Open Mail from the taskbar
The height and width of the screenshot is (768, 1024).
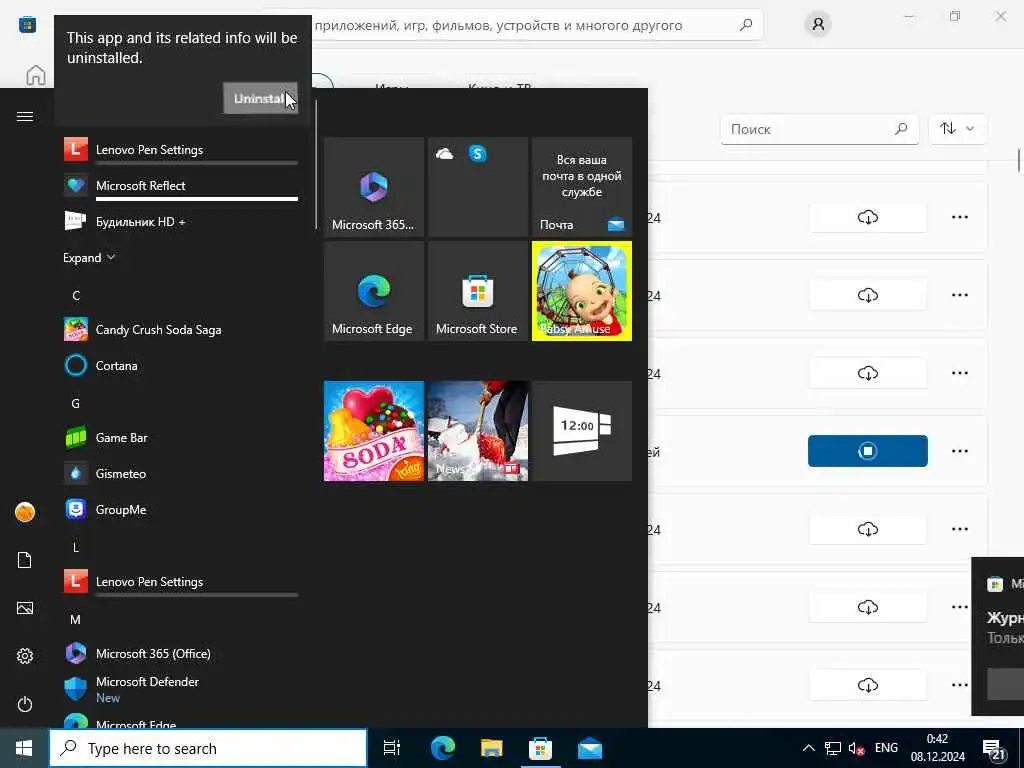click(x=590, y=748)
